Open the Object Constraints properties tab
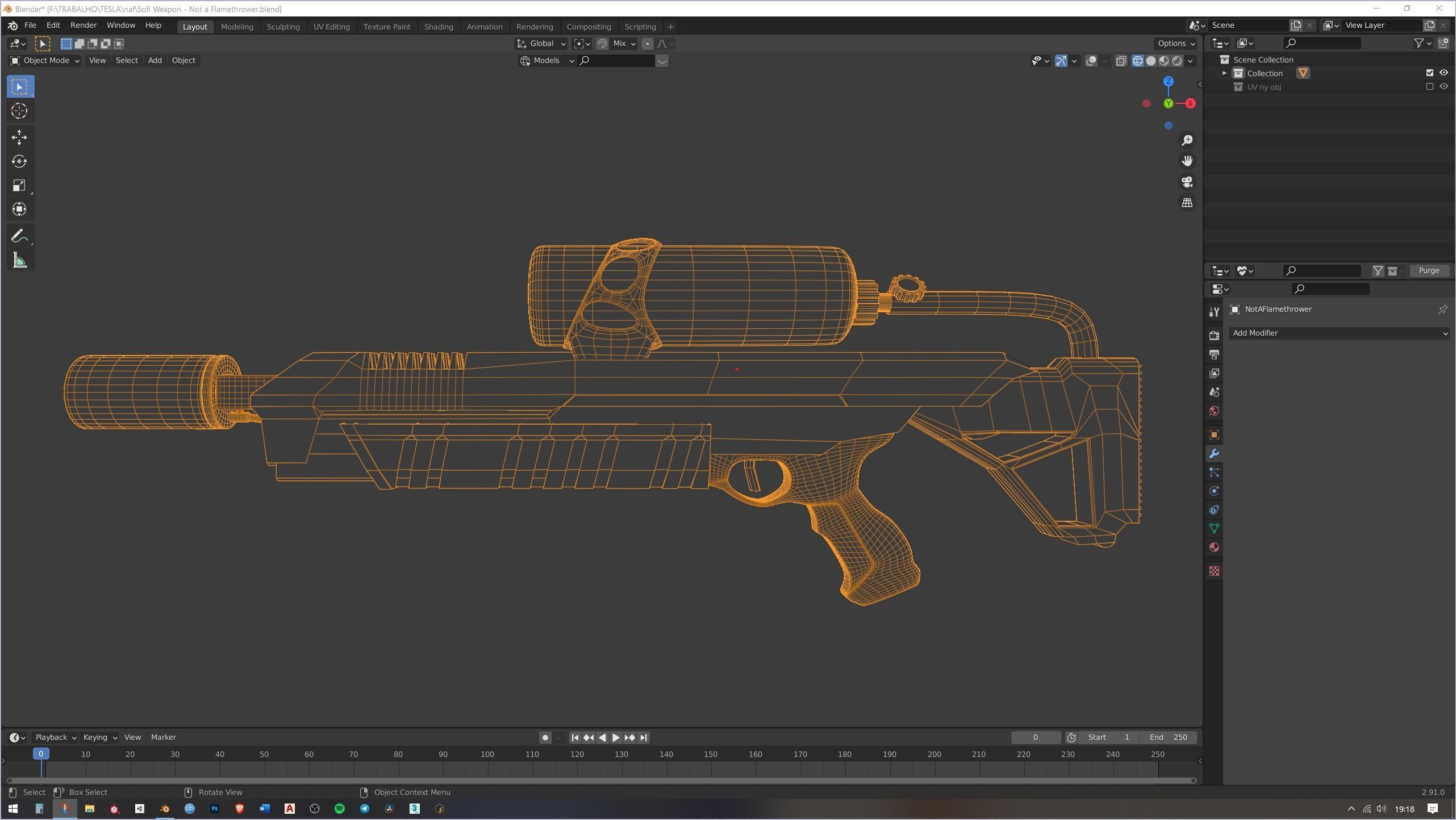Image resolution: width=1456 pixels, height=820 pixels. (x=1214, y=509)
